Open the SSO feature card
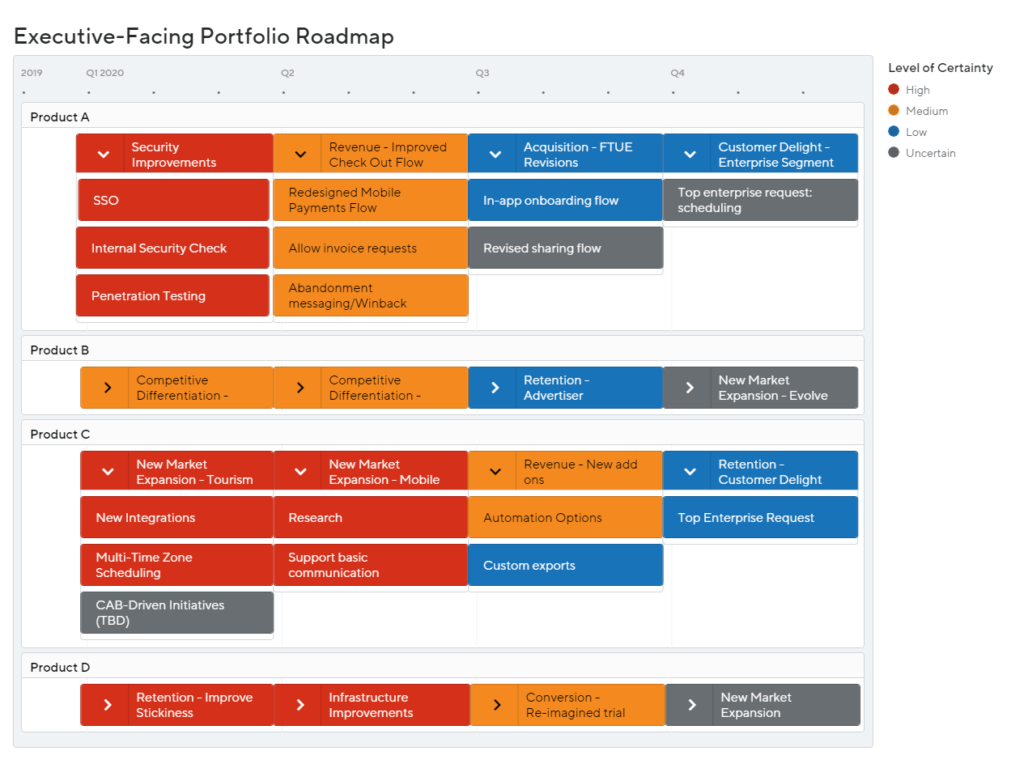 pos(173,200)
